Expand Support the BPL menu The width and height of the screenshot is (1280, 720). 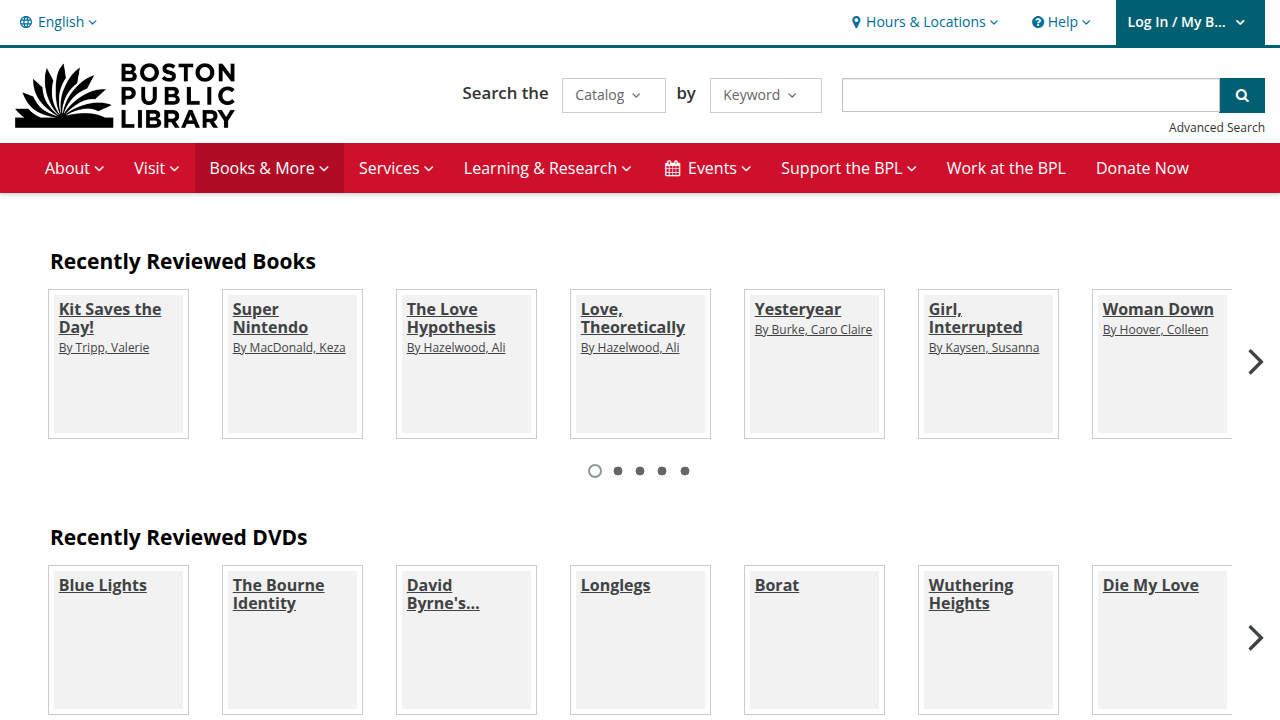[849, 168]
